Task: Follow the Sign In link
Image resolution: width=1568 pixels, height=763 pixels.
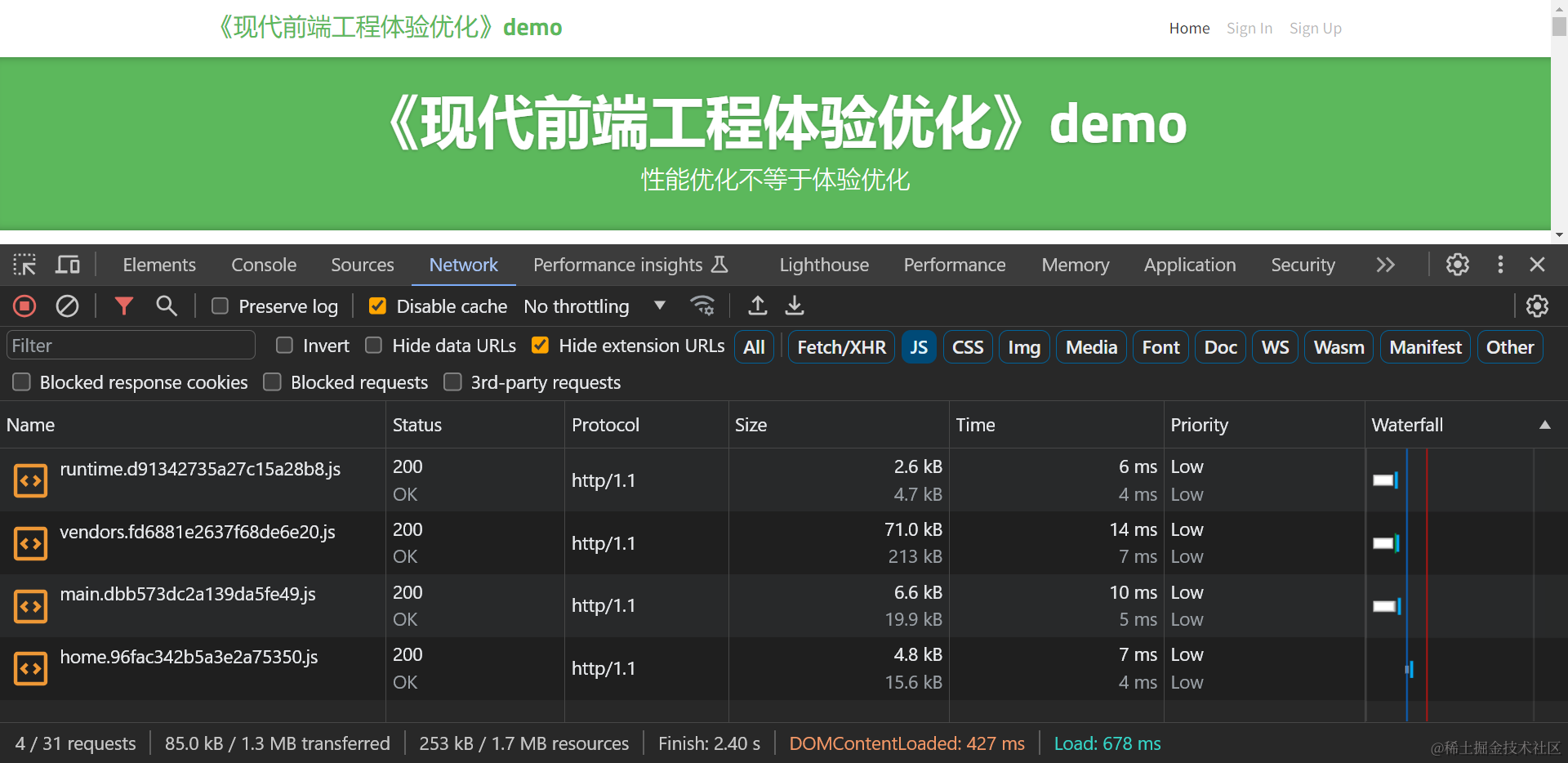Action: pos(1249,29)
